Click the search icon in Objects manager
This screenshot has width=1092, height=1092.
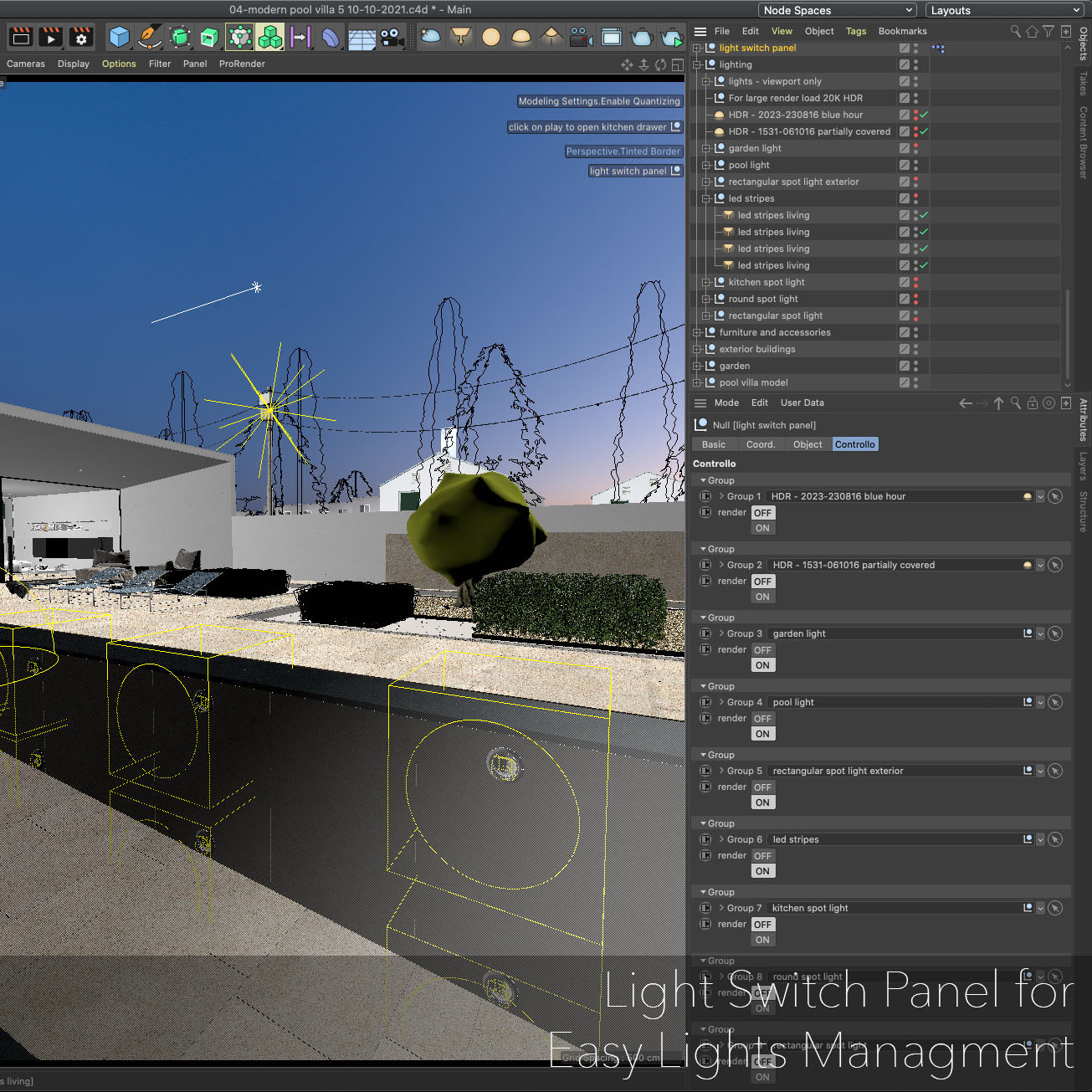(x=1015, y=31)
